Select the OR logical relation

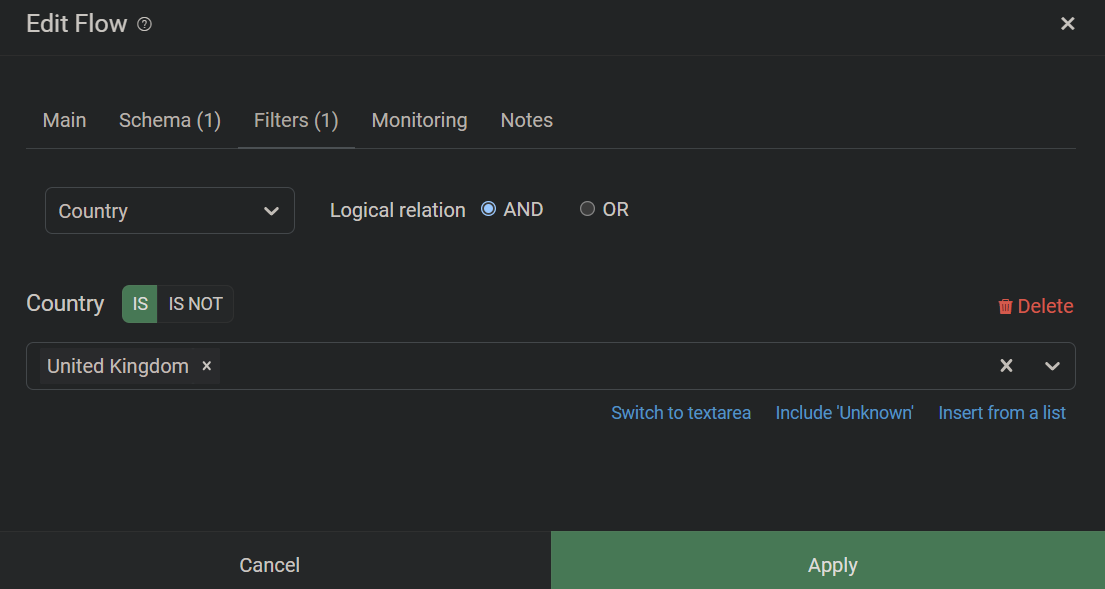click(587, 209)
